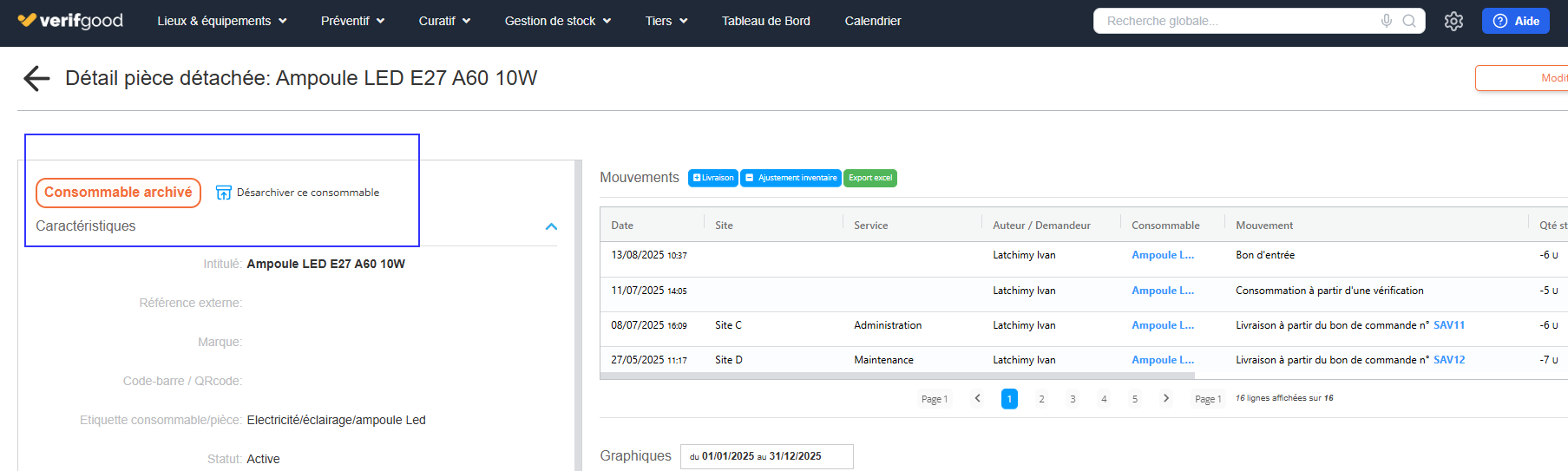Click the microphone voice search icon
The width and height of the screenshot is (1568, 471).
[1387, 21]
